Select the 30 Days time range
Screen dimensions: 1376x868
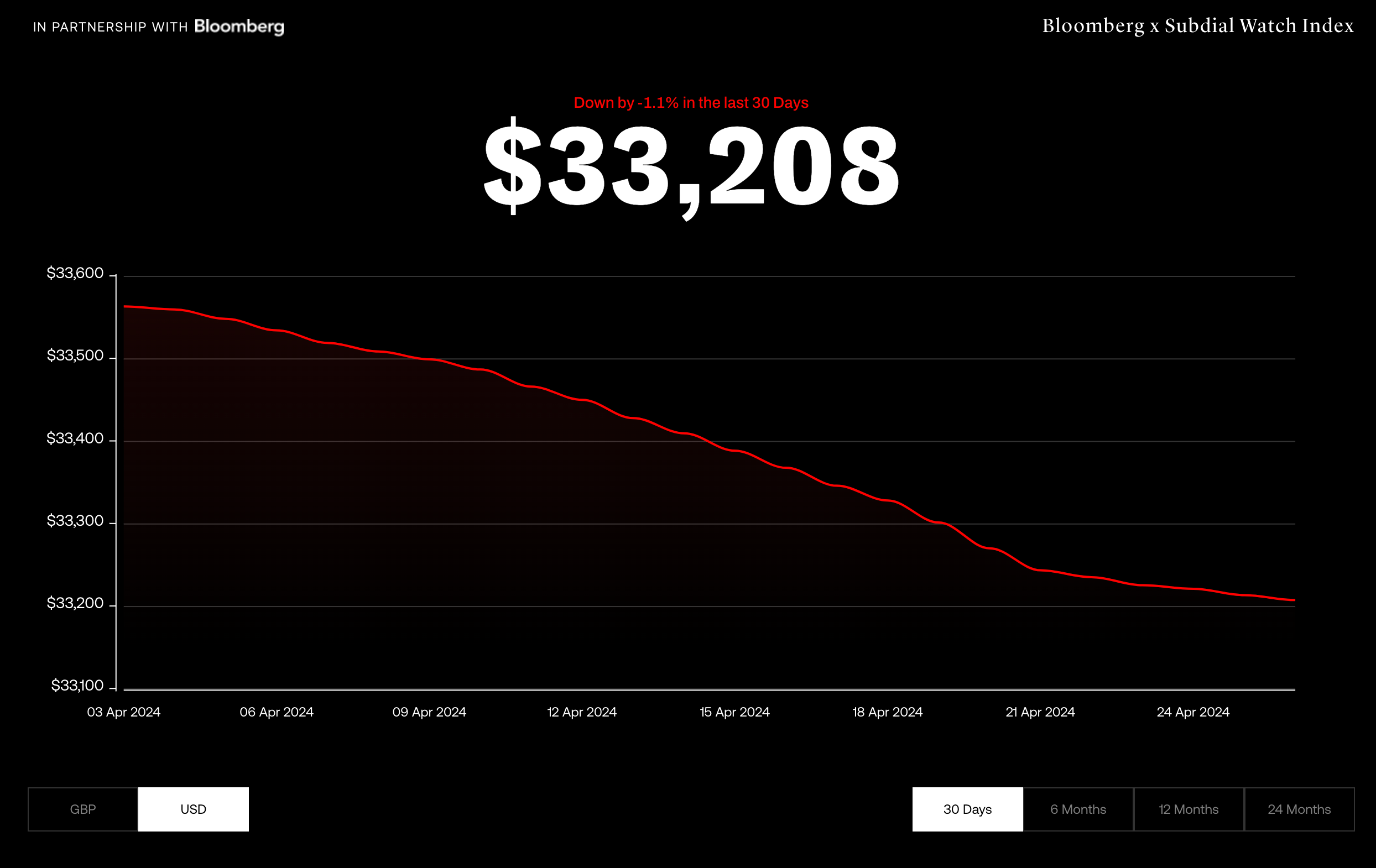pos(967,809)
